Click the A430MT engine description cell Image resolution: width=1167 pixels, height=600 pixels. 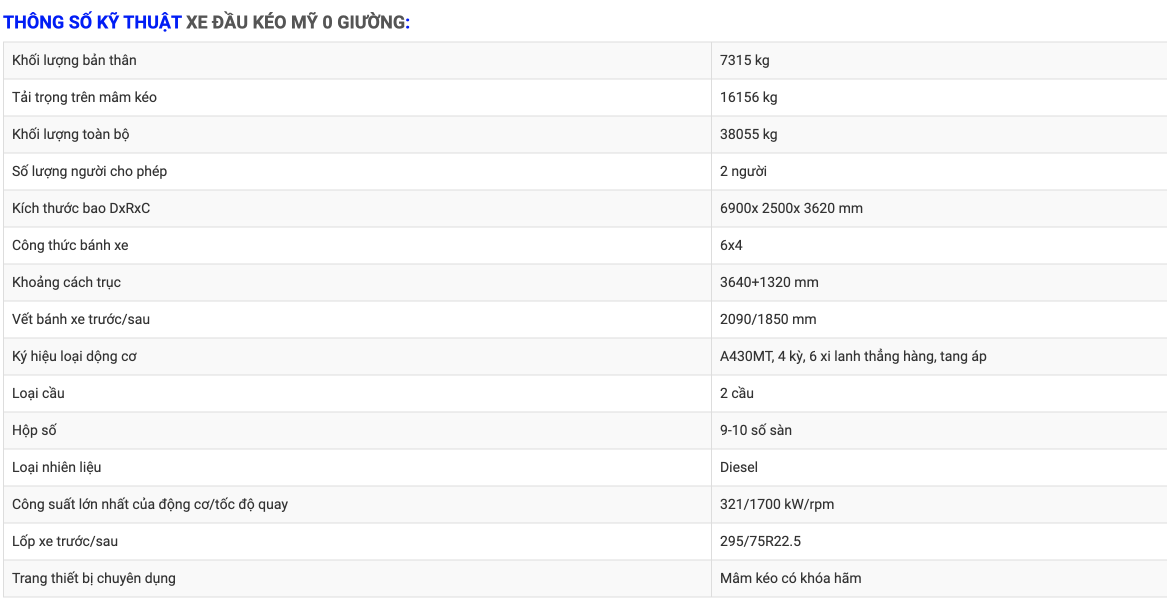(x=939, y=357)
